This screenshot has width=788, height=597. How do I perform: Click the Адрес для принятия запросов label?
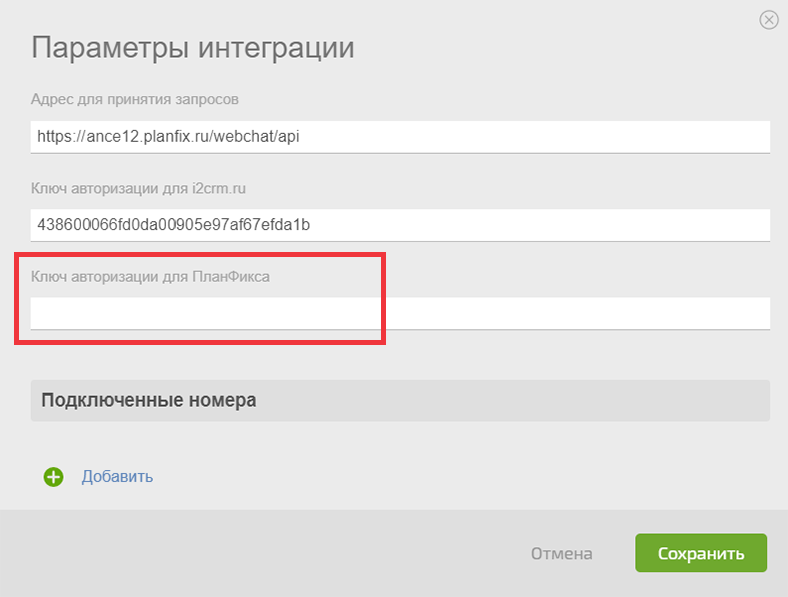pyautogui.click(x=135, y=100)
